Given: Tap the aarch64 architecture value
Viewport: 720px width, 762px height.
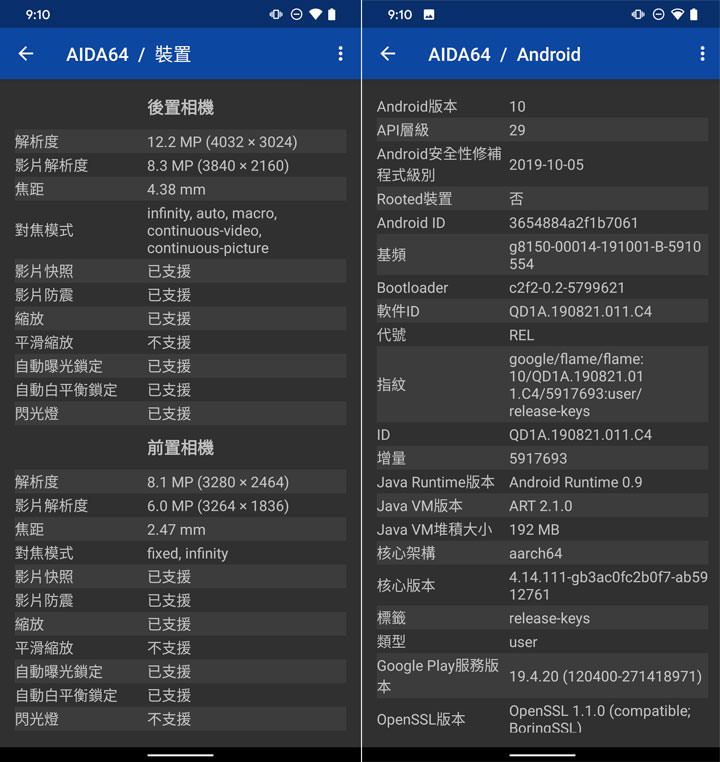Looking at the screenshot, I should (x=535, y=554).
